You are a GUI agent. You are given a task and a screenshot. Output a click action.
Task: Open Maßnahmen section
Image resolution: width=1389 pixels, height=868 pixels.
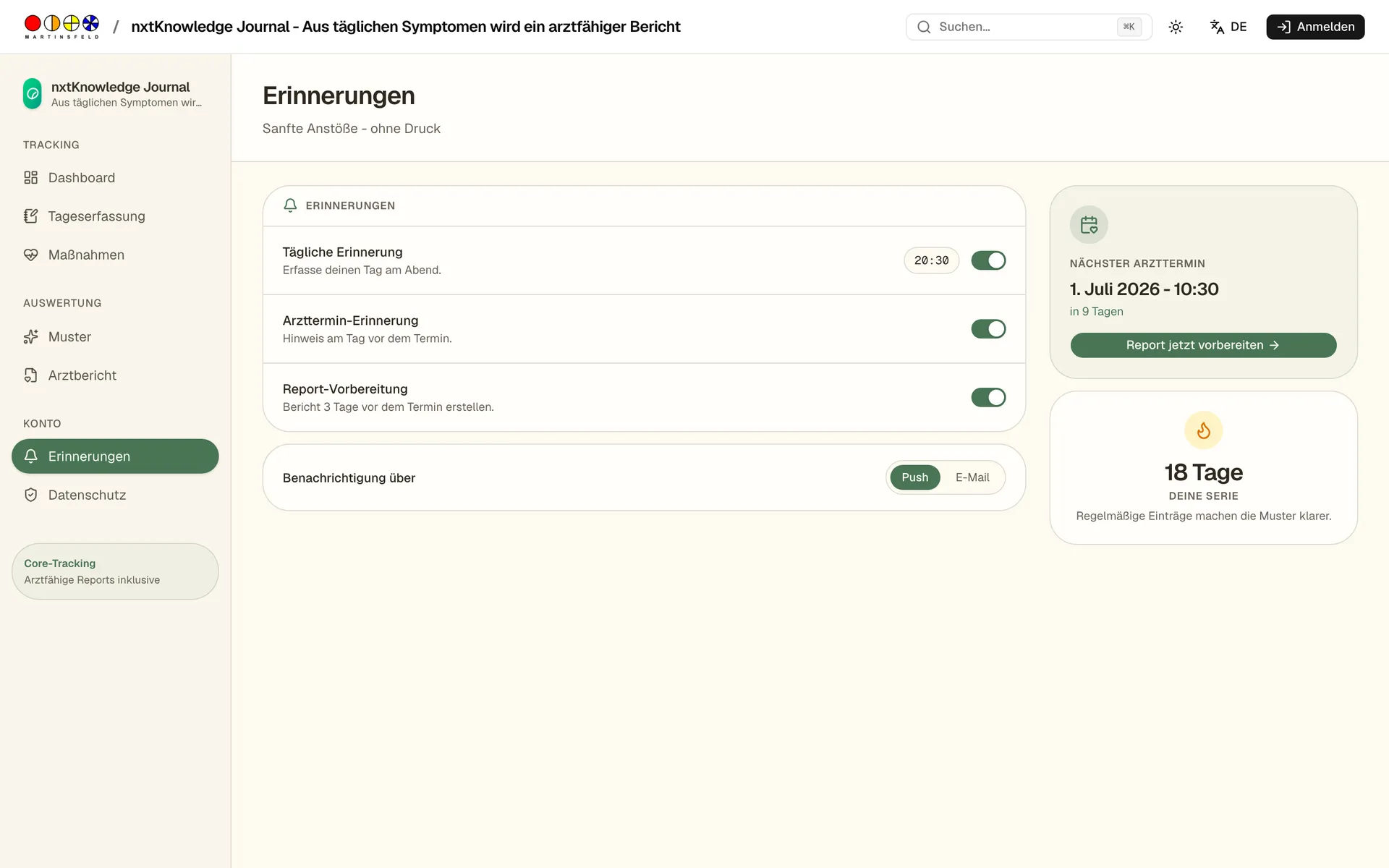(115, 255)
